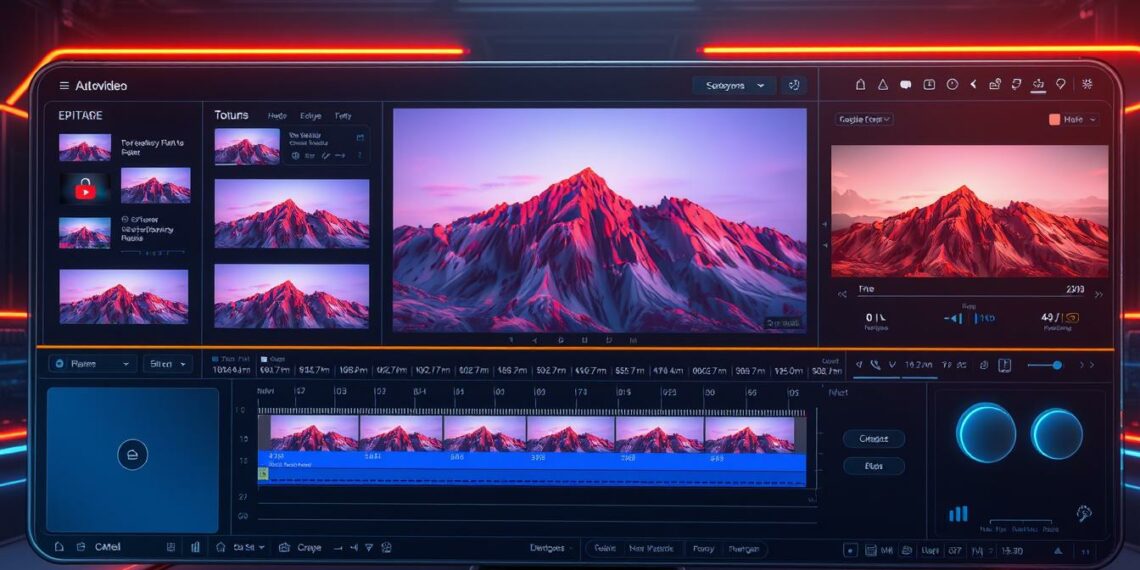Click the right smaller blue knob

pos(1057,434)
